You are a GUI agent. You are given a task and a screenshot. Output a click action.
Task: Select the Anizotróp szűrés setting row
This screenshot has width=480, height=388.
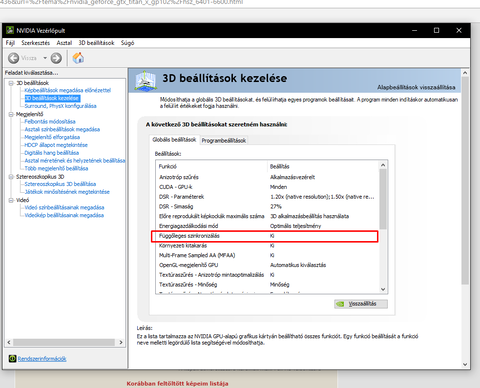[x=267, y=177]
